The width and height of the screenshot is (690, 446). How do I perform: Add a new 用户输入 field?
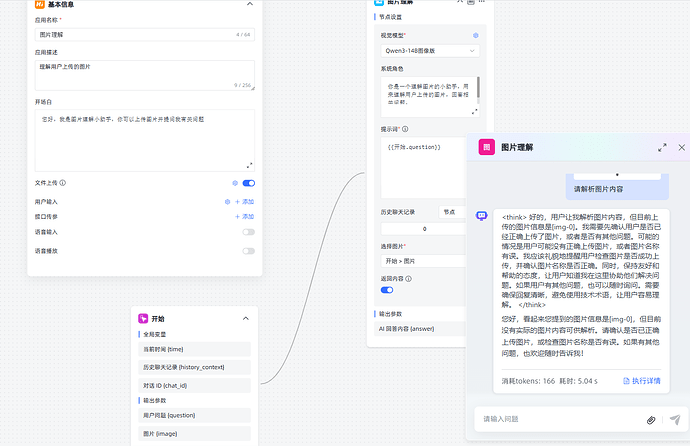[244, 201]
